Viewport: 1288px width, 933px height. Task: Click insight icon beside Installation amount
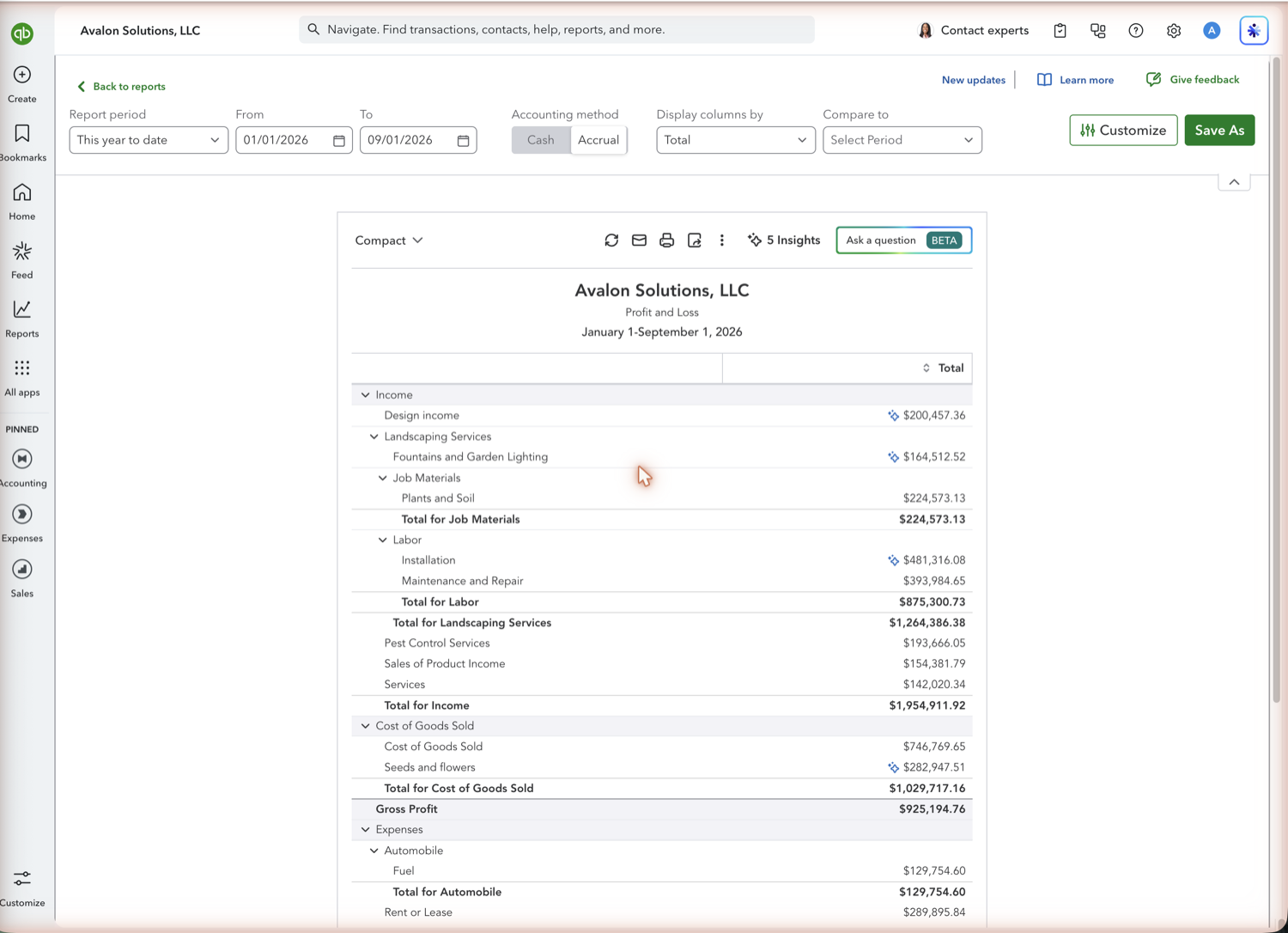(x=893, y=560)
